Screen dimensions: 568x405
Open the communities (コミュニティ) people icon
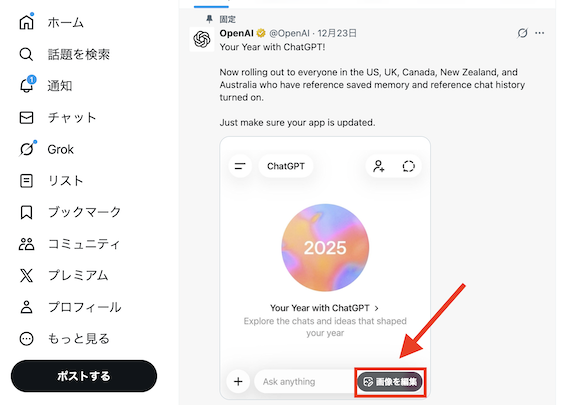(x=26, y=244)
